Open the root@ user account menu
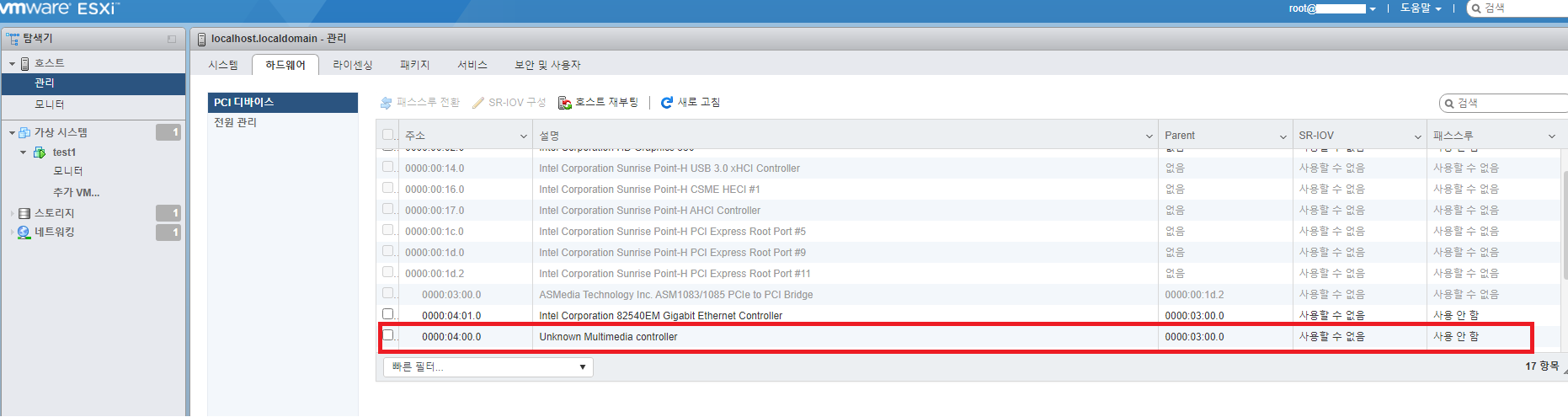The width and height of the screenshot is (1568, 417). [1332, 8]
